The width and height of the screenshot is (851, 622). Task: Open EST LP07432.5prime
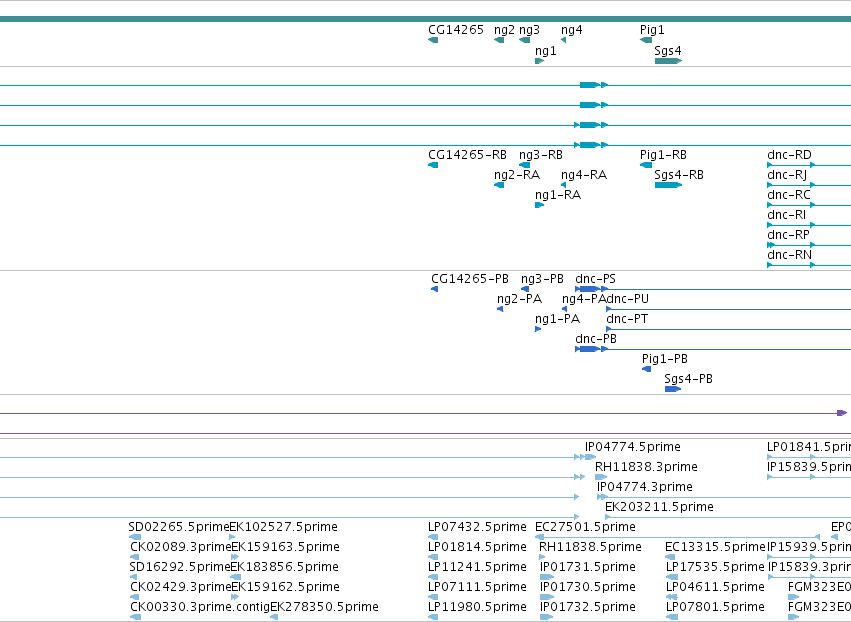click(x=477, y=528)
